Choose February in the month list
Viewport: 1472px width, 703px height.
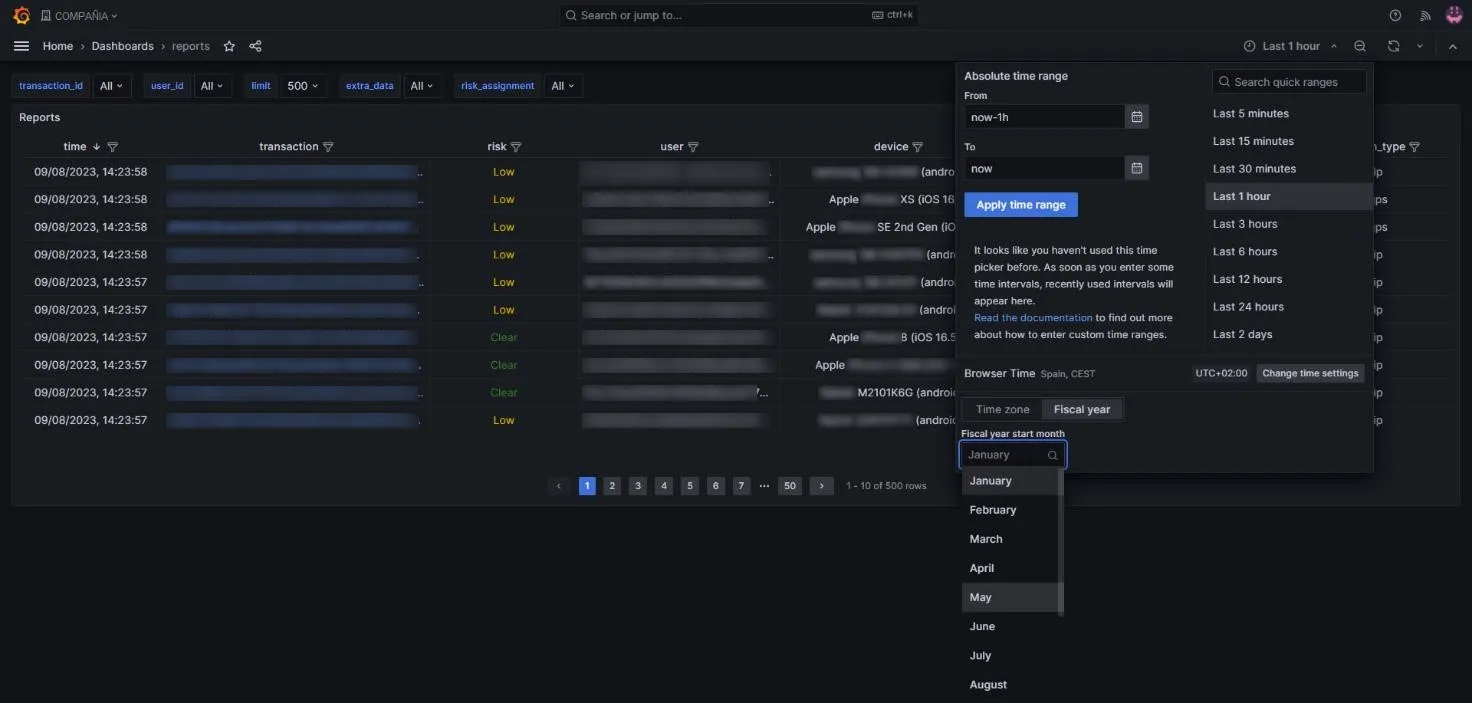tap(1010, 510)
